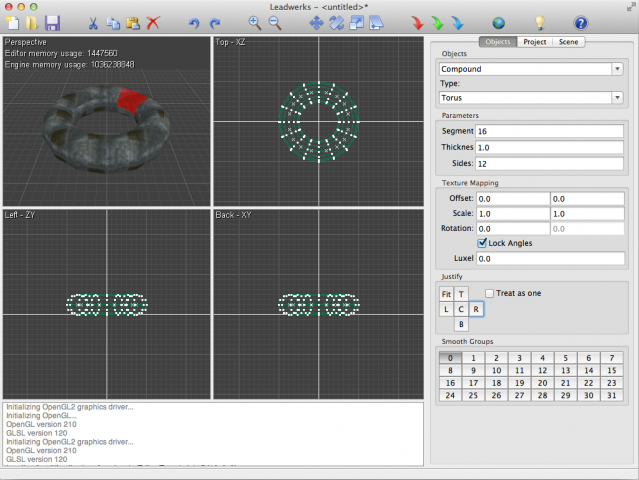Screen dimensions: 639x480
Task: Click the Cut scissors icon
Action: [93, 22]
